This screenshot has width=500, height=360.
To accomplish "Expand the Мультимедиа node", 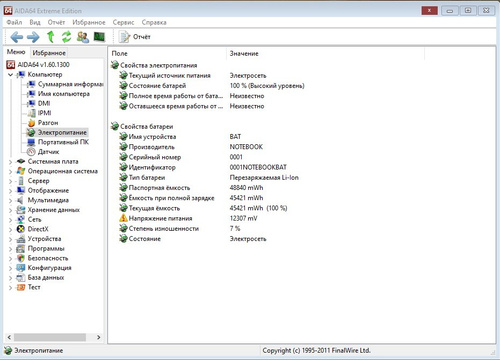I will pos(10,200).
